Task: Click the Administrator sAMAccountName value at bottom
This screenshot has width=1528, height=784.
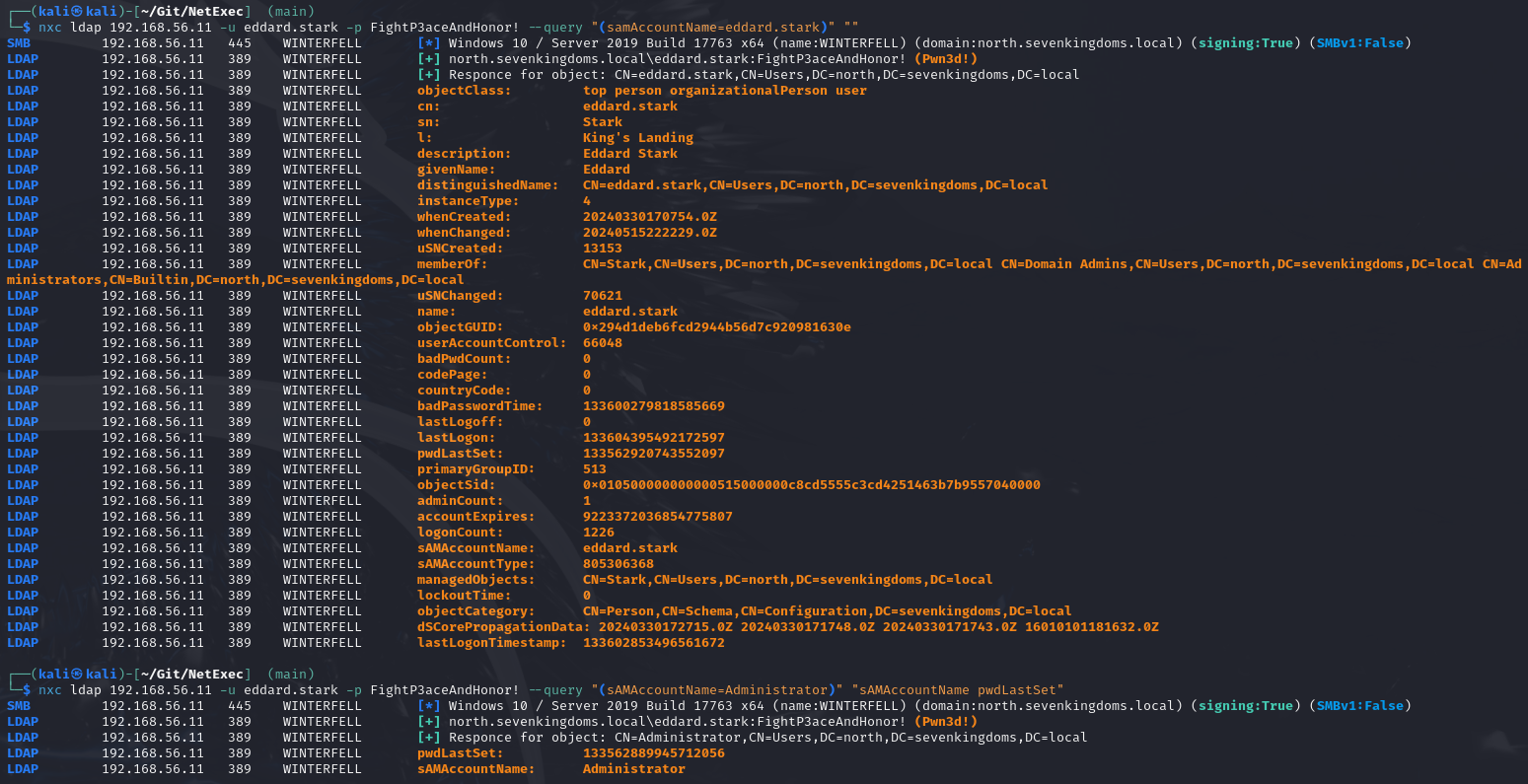Action: tap(633, 768)
